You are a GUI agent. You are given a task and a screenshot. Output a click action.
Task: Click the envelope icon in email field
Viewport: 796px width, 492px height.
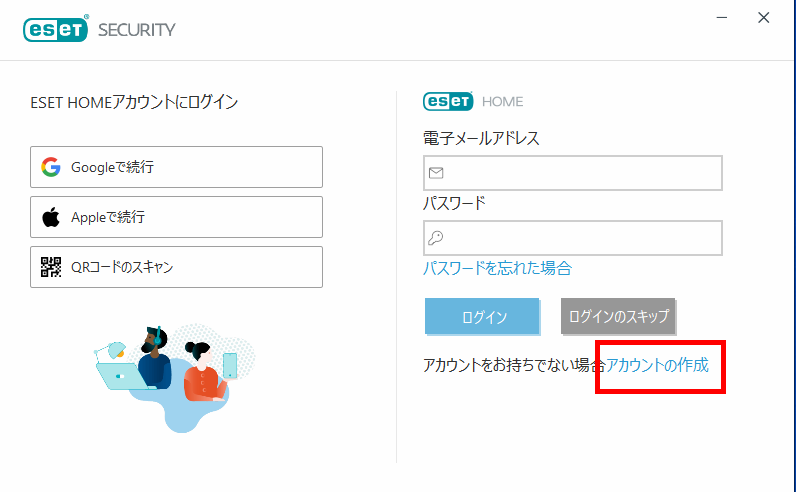tap(436, 173)
